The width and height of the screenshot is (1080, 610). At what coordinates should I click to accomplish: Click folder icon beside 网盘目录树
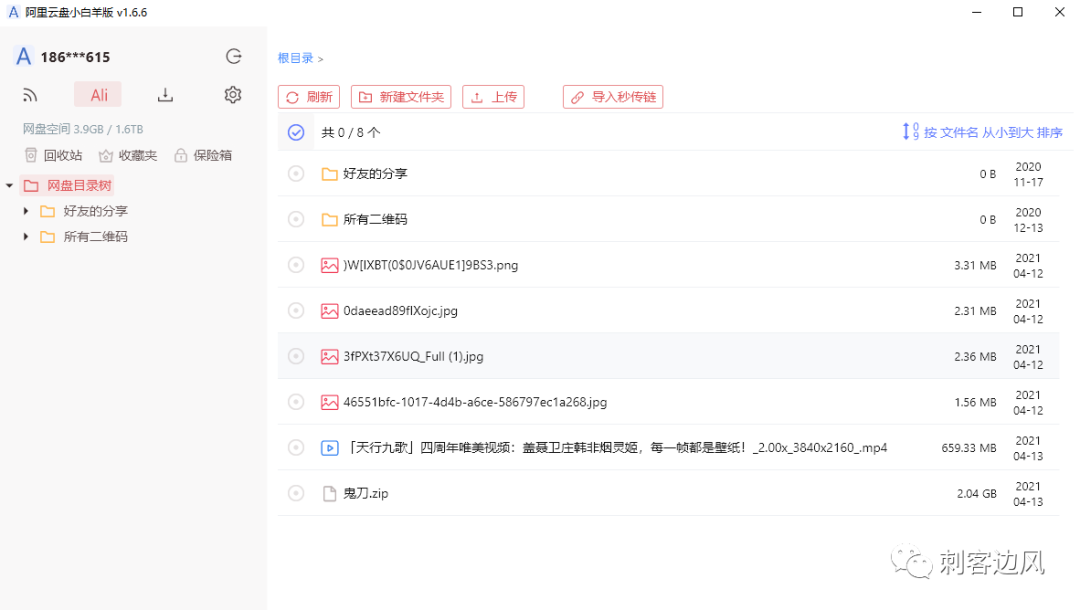(x=31, y=185)
